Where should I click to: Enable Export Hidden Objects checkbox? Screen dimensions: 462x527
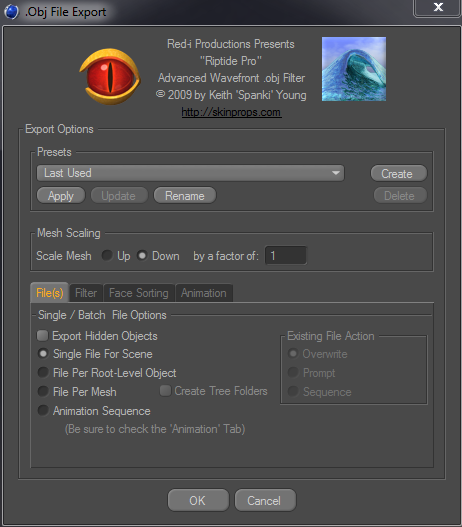tap(43, 335)
